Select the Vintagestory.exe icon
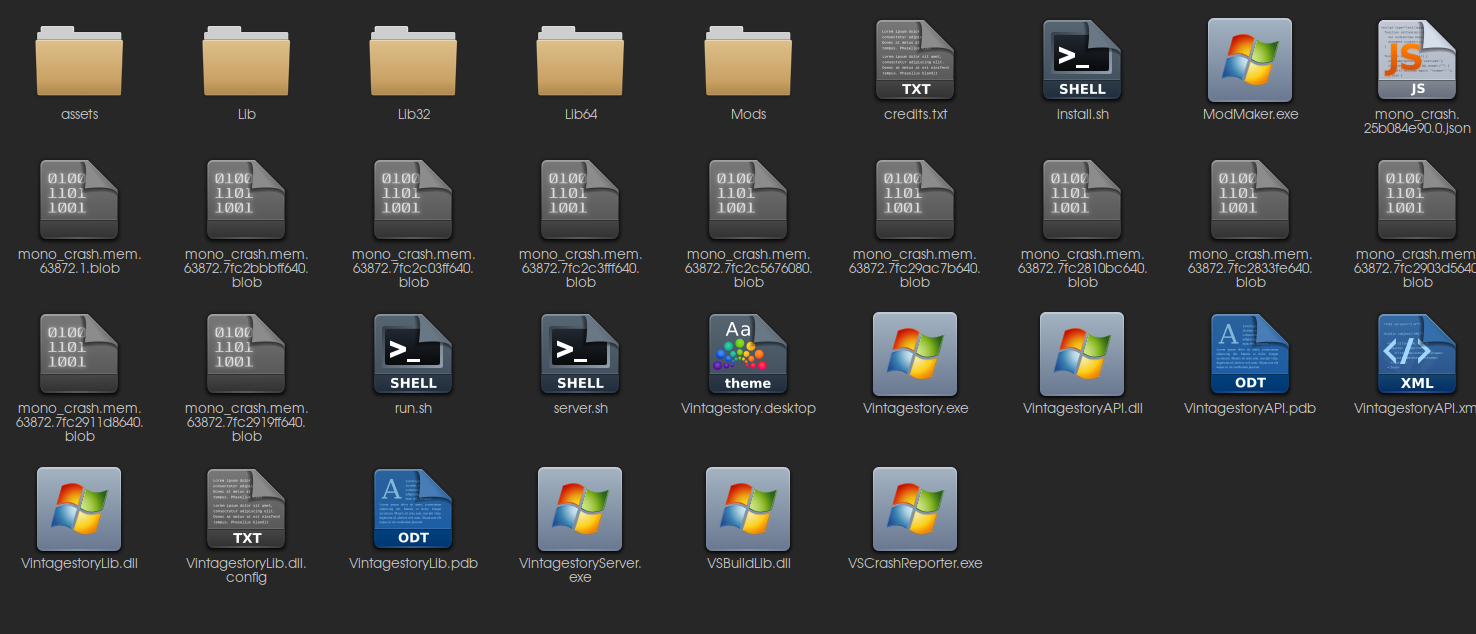 (x=915, y=354)
